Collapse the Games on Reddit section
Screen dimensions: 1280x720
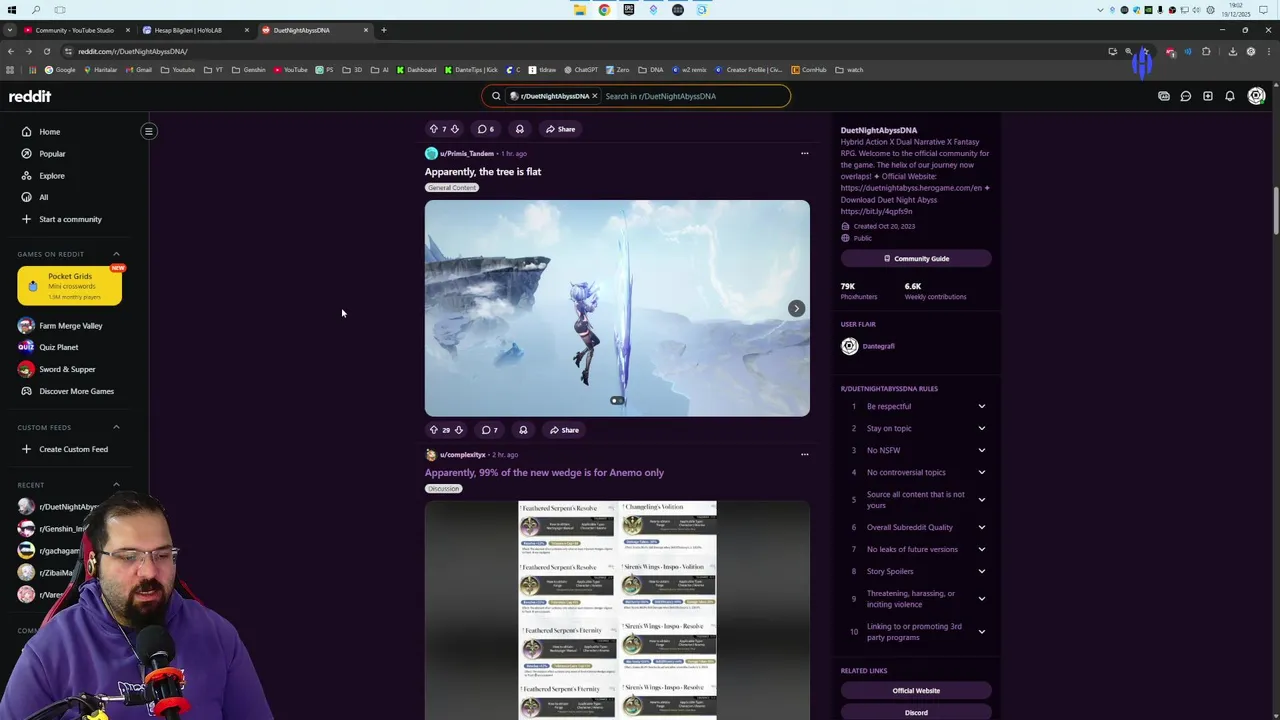click(x=116, y=254)
